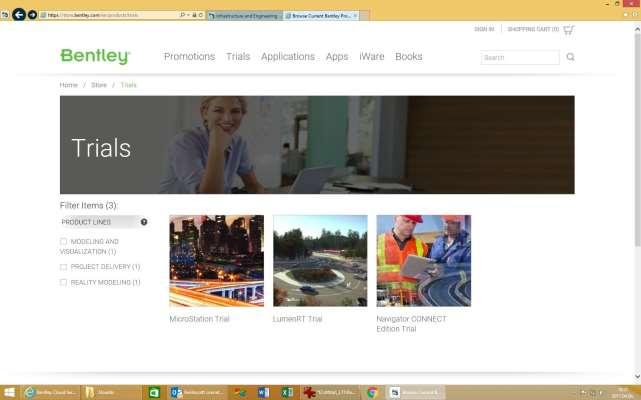Image resolution: width=641 pixels, height=400 pixels.
Task: Go back with the browser back arrow
Action: point(19,15)
